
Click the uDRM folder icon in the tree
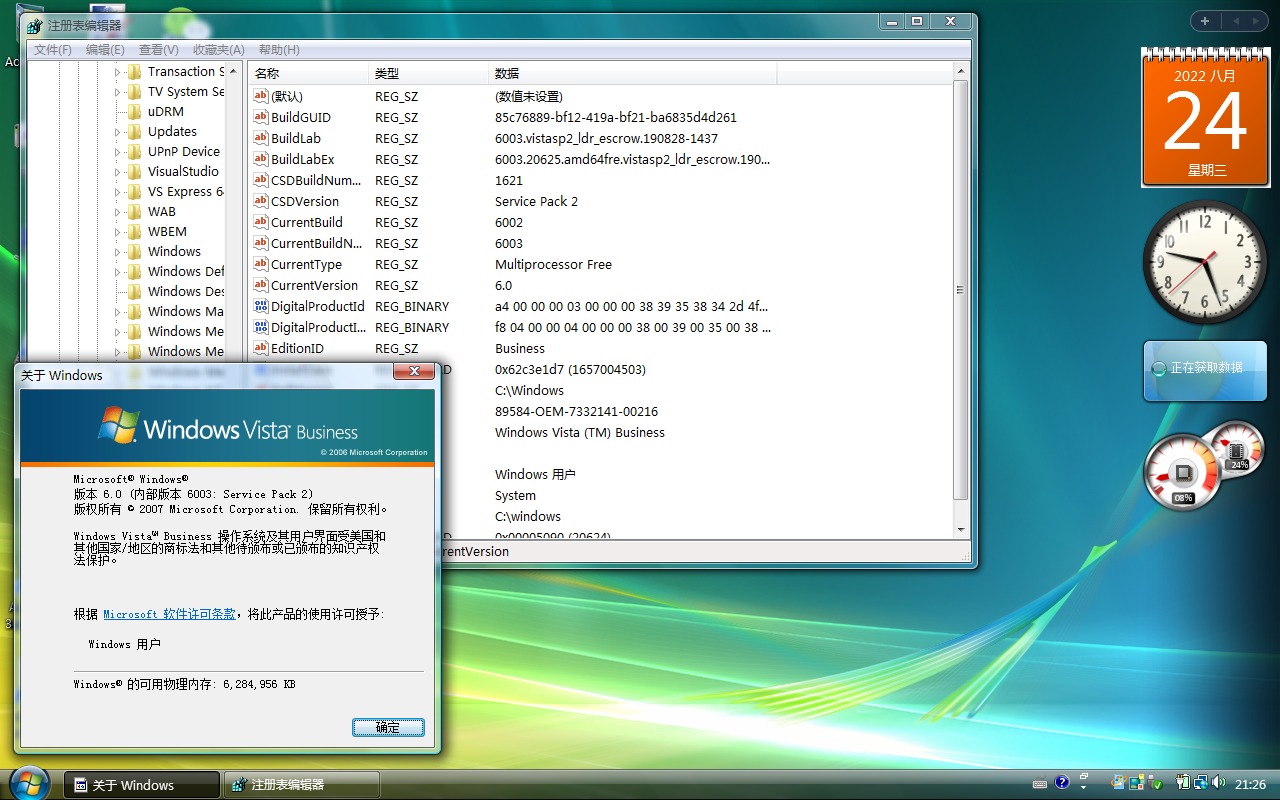134,111
